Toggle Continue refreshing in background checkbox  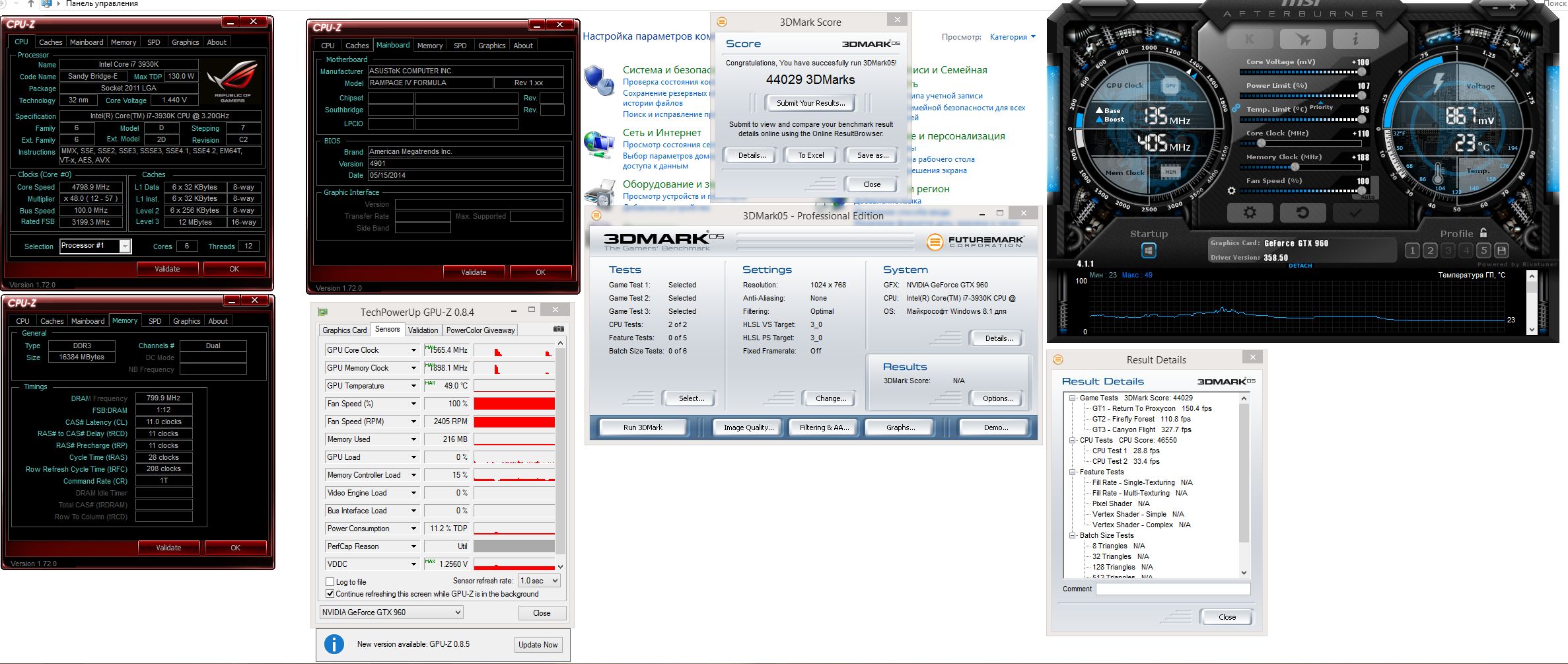click(x=330, y=594)
